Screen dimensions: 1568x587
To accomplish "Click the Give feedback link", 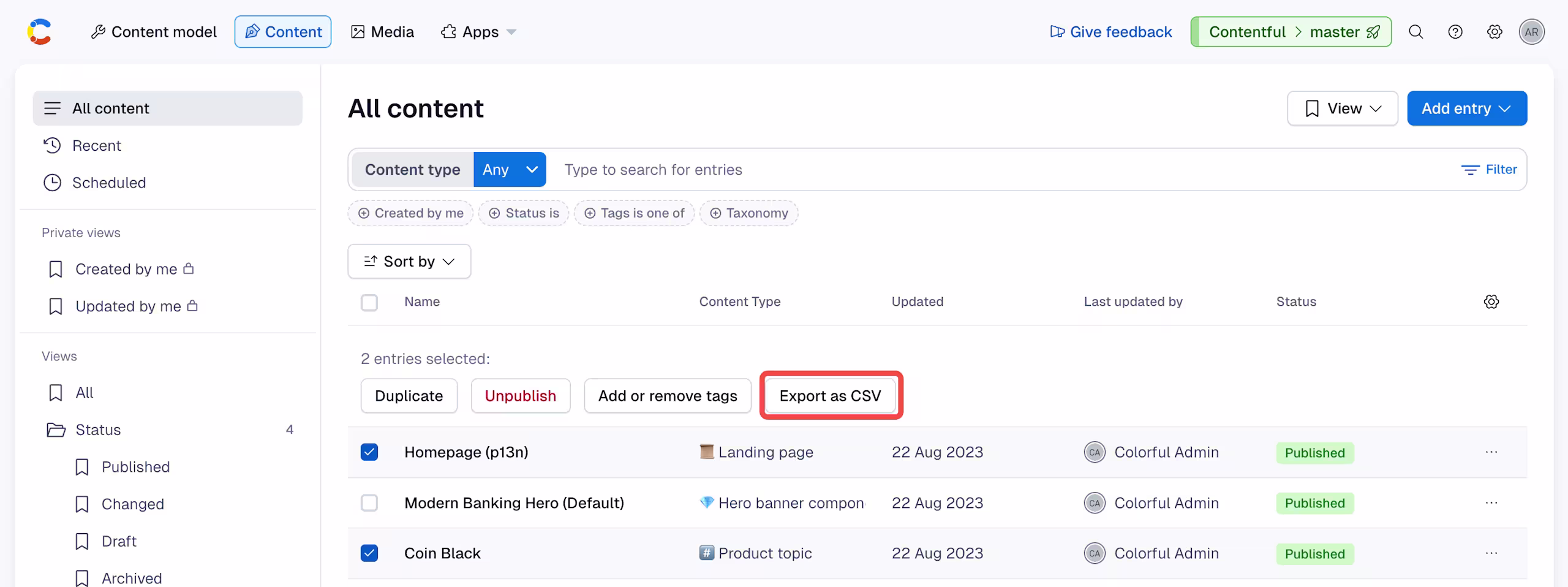I will coord(1110,32).
